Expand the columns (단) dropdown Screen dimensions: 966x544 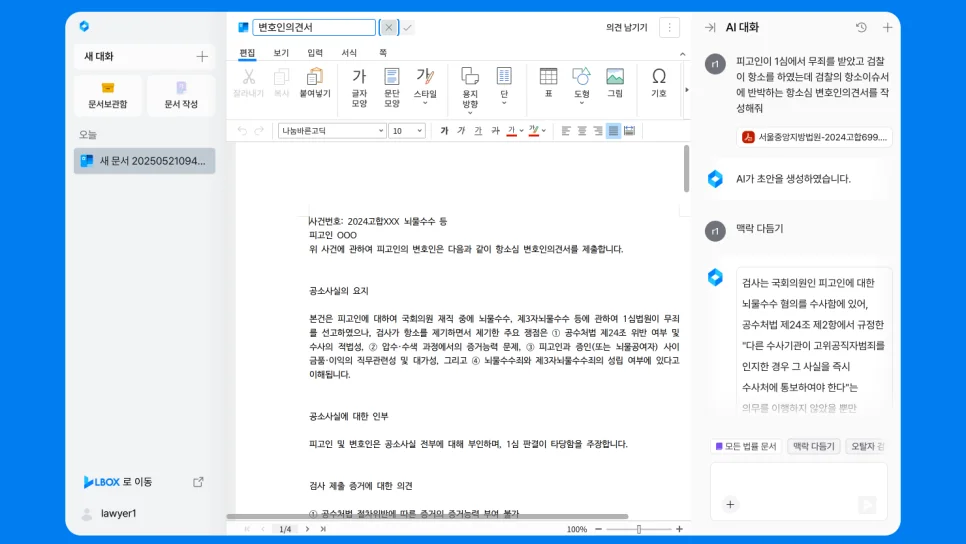(504, 104)
